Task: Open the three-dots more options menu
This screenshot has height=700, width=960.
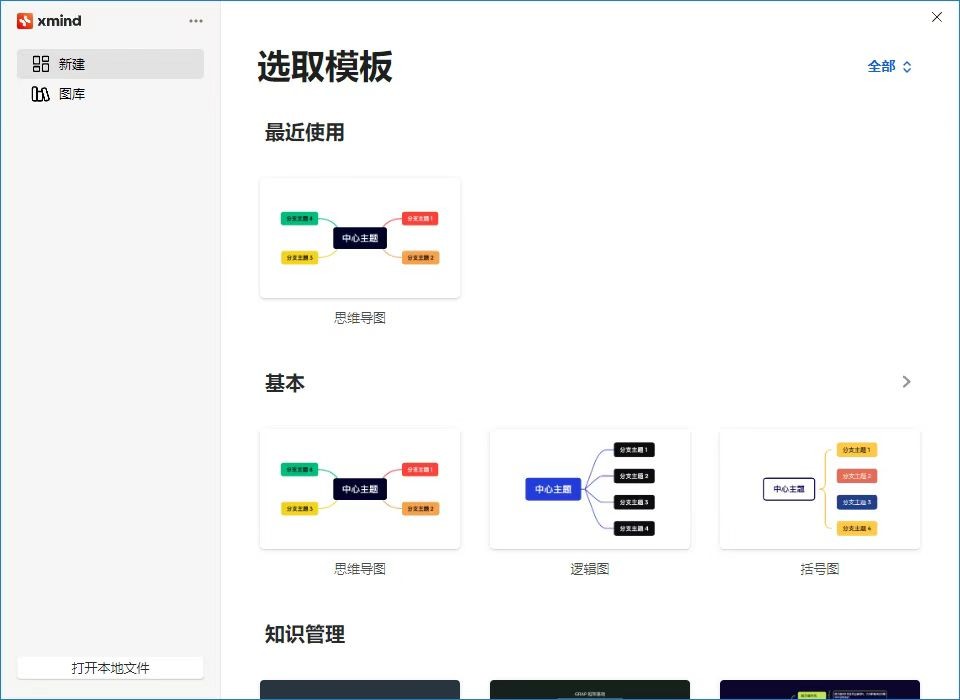Action: pos(196,21)
